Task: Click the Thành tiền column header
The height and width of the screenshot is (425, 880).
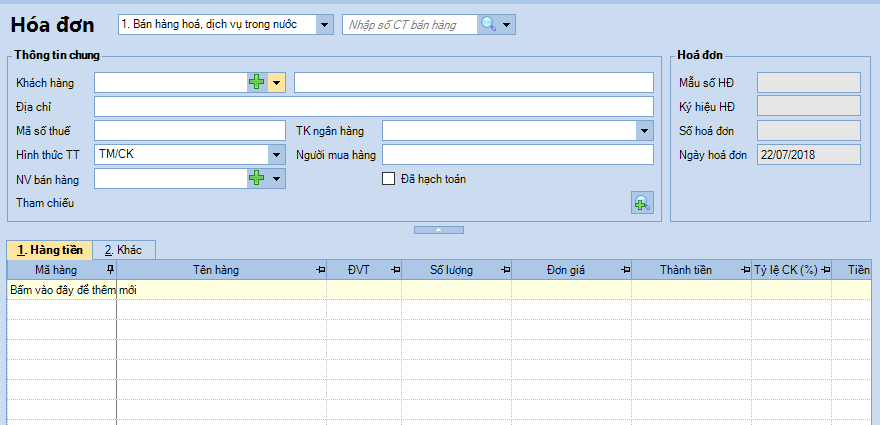Action: click(691, 270)
